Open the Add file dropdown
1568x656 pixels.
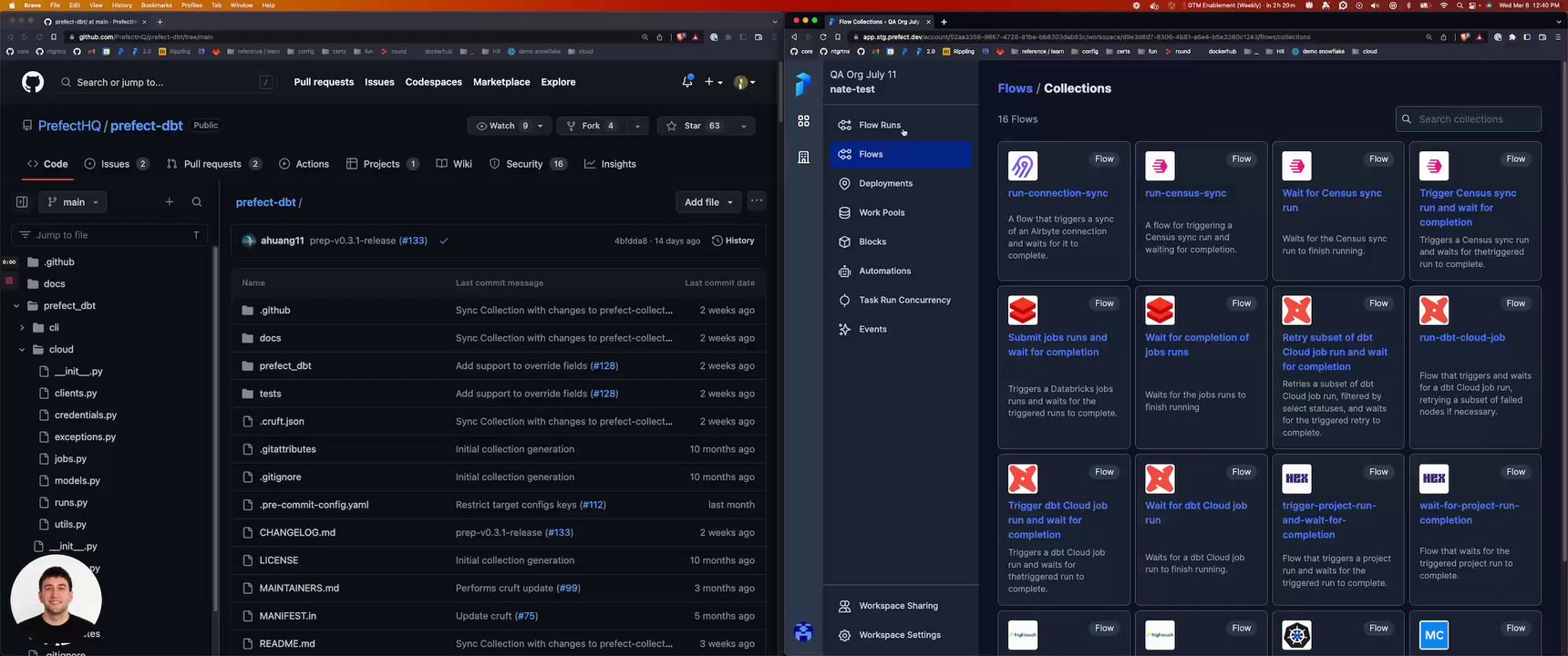(710, 202)
